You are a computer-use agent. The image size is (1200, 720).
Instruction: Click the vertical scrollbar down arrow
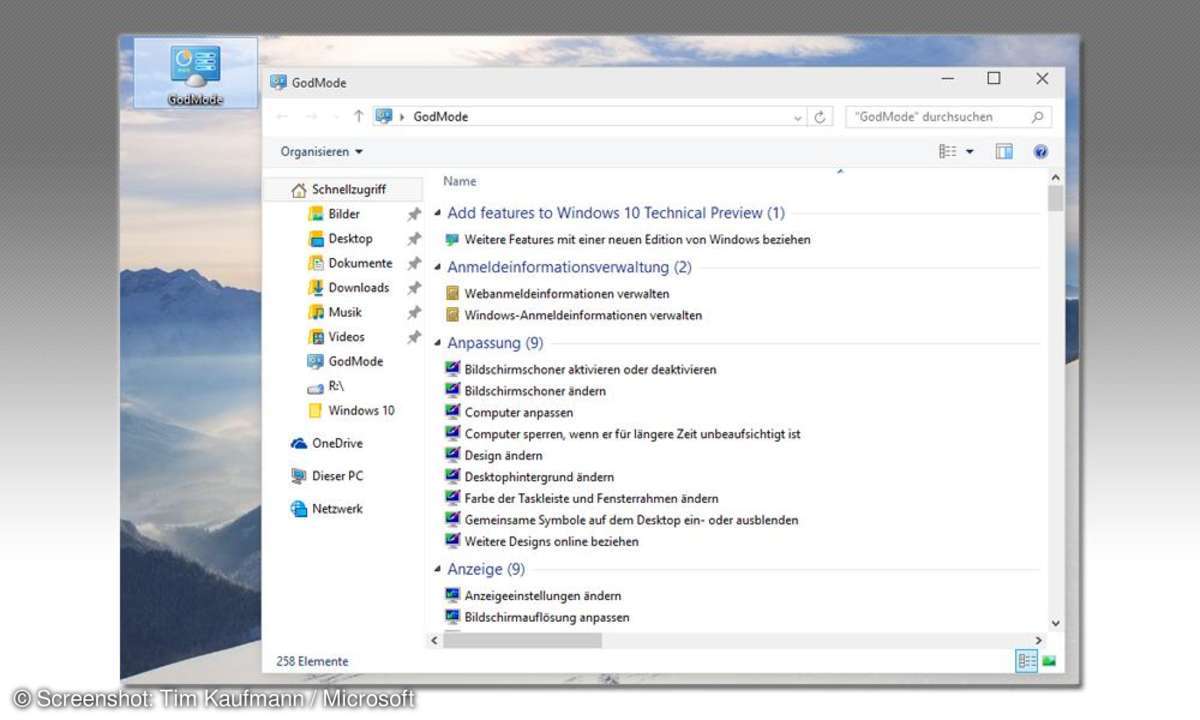pyautogui.click(x=1056, y=623)
